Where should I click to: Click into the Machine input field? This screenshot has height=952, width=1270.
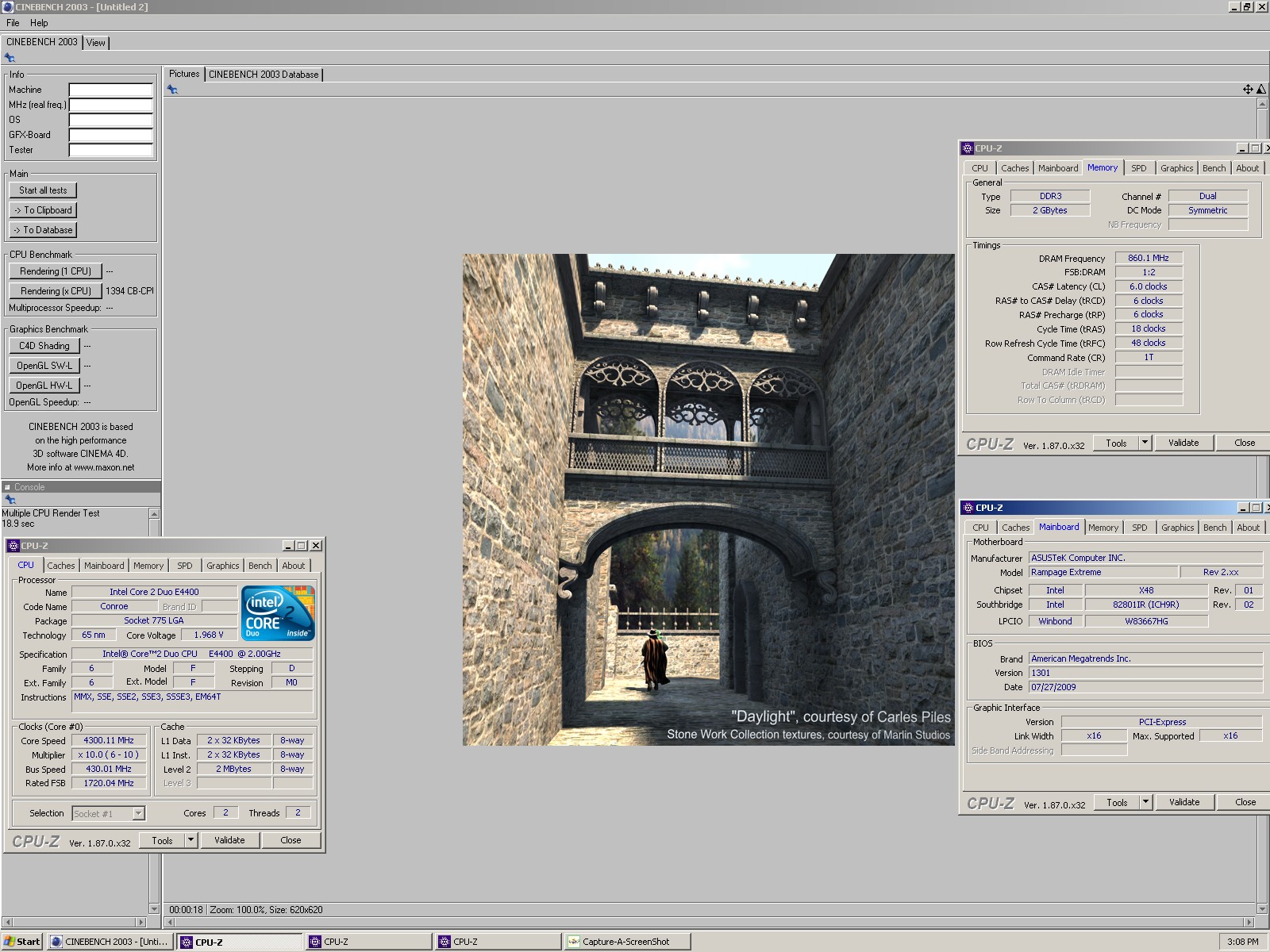pos(111,90)
